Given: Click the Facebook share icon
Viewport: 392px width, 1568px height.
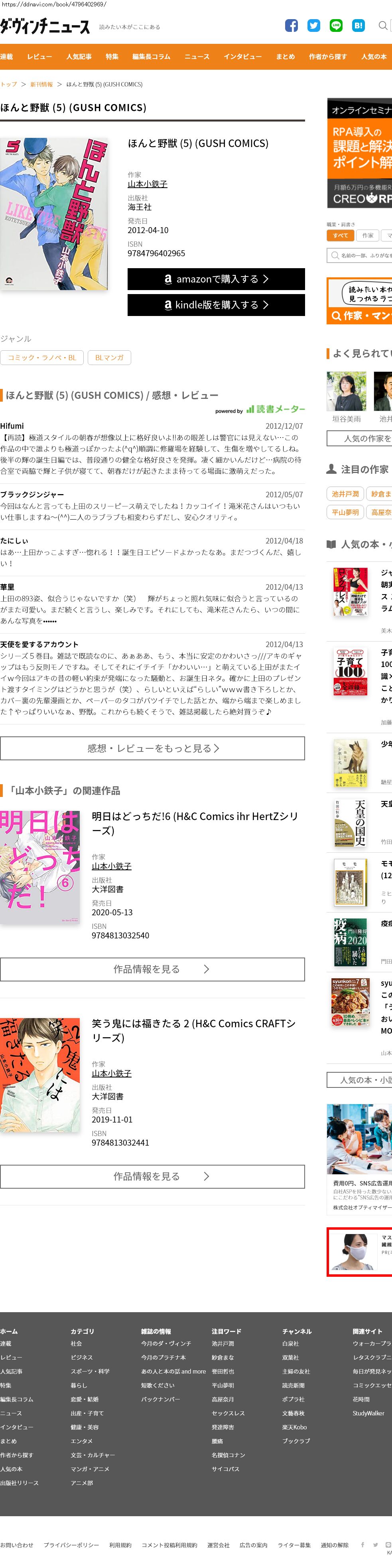Looking at the screenshot, I should coord(292,26).
